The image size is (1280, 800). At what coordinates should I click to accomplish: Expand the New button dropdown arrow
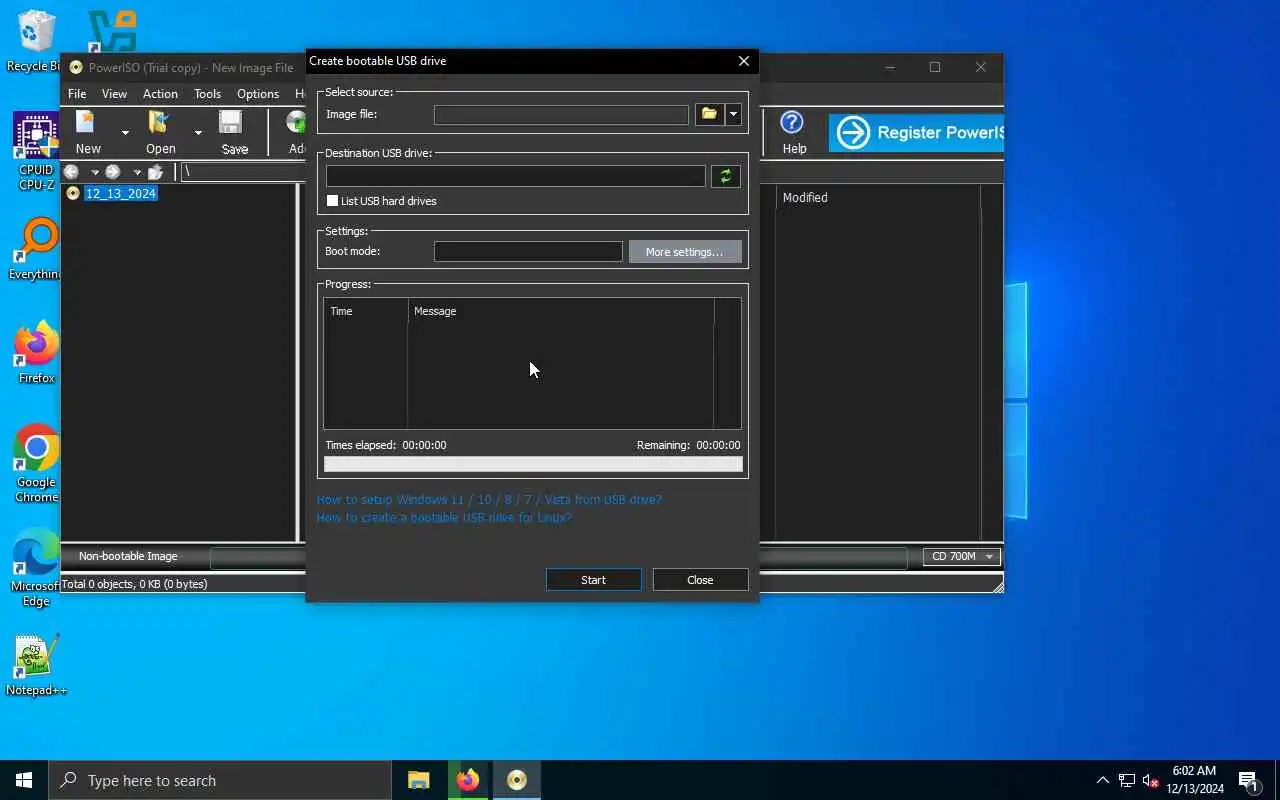coord(125,133)
